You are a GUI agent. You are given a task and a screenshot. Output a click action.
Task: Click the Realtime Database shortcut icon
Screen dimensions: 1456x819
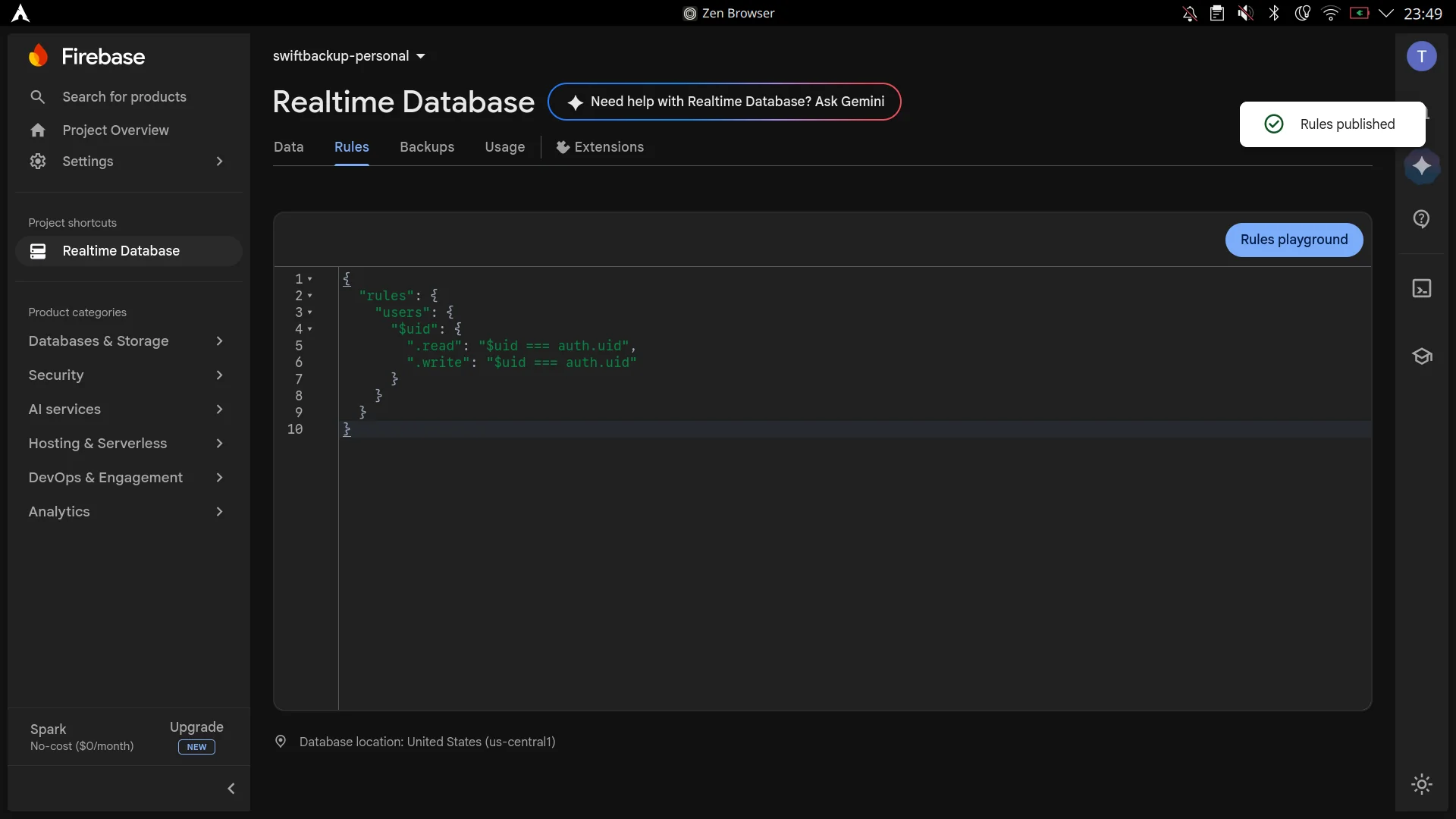(x=38, y=251)
